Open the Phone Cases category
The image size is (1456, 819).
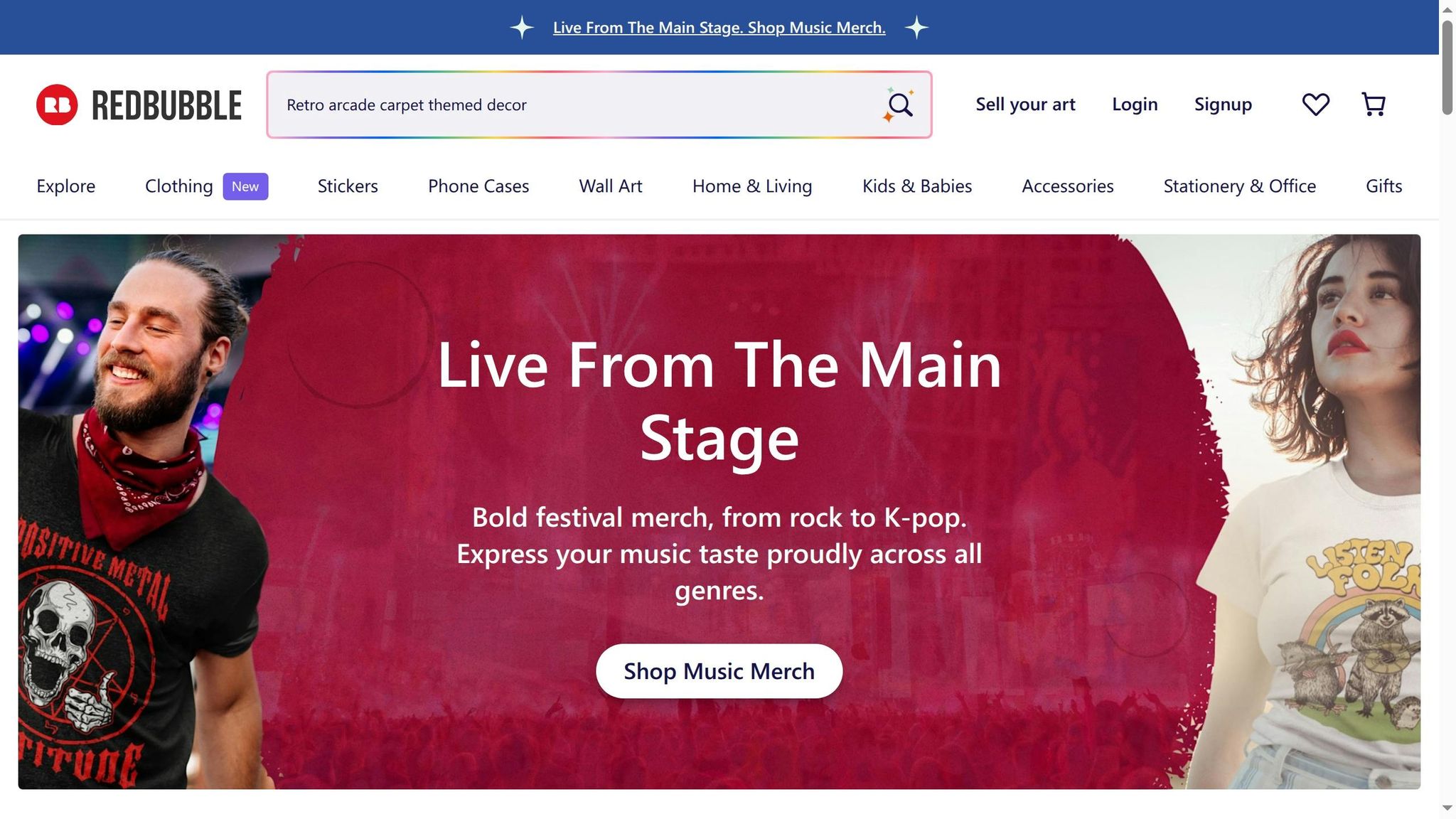478,186
